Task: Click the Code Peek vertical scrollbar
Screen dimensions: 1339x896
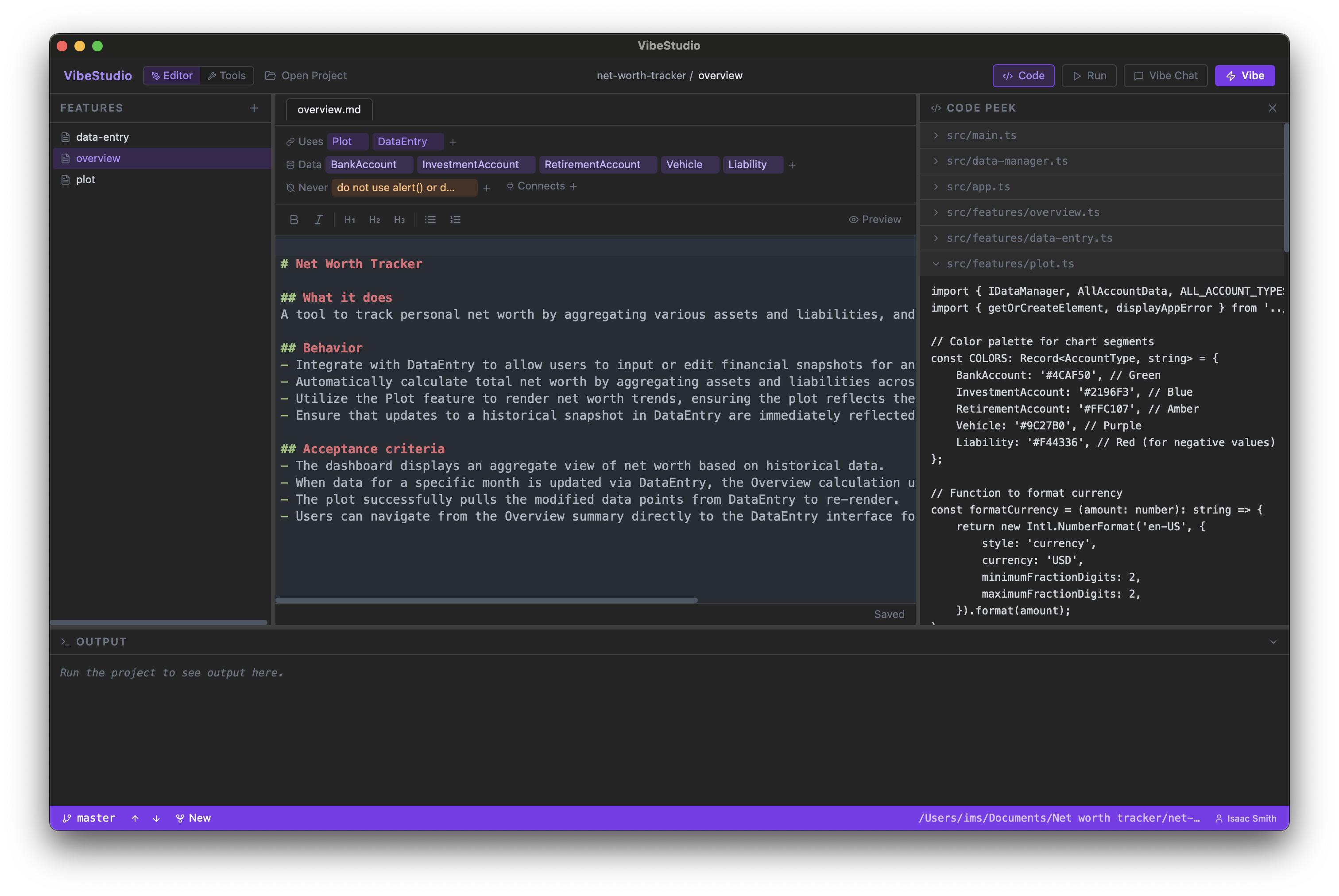Action: pyautogui.click(x=1286, y=187)
